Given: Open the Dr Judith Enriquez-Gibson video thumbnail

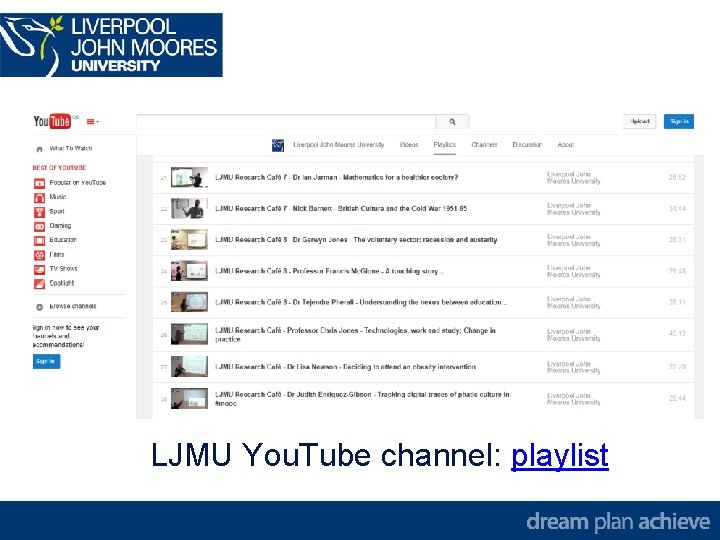Looking at the screenshot, I should pos(189,399).
